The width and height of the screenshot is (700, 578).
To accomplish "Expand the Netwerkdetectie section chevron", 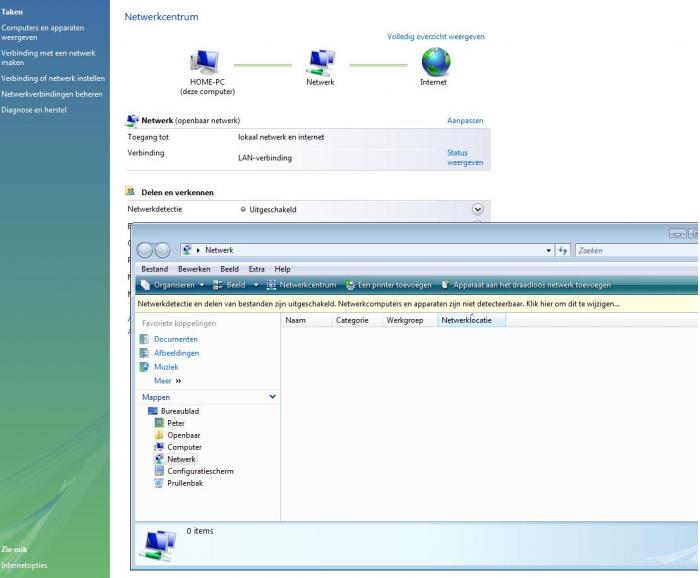I will click(477, 209).
